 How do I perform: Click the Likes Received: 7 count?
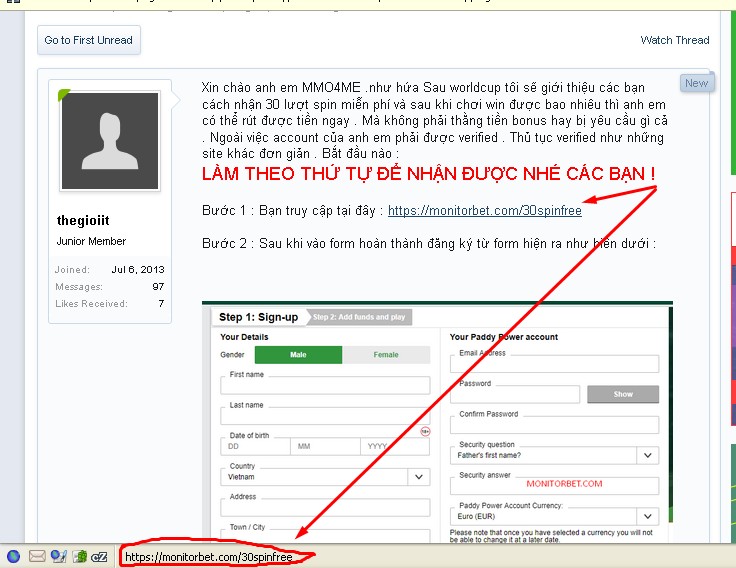coord(161,304)
